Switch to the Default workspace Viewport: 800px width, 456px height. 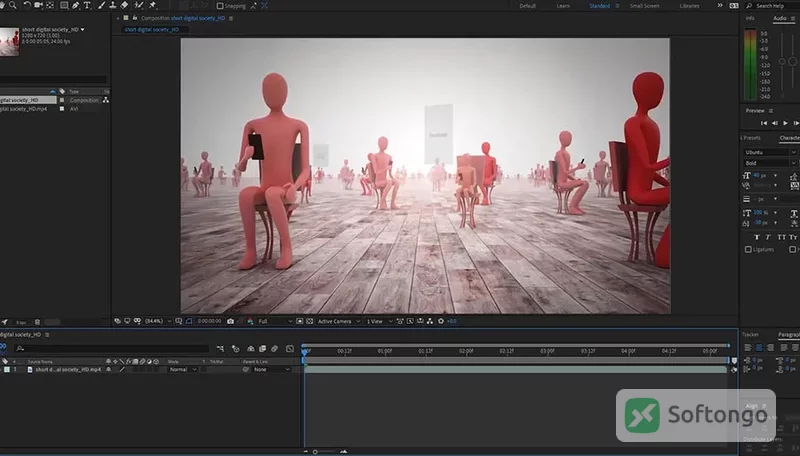(527, 6)
